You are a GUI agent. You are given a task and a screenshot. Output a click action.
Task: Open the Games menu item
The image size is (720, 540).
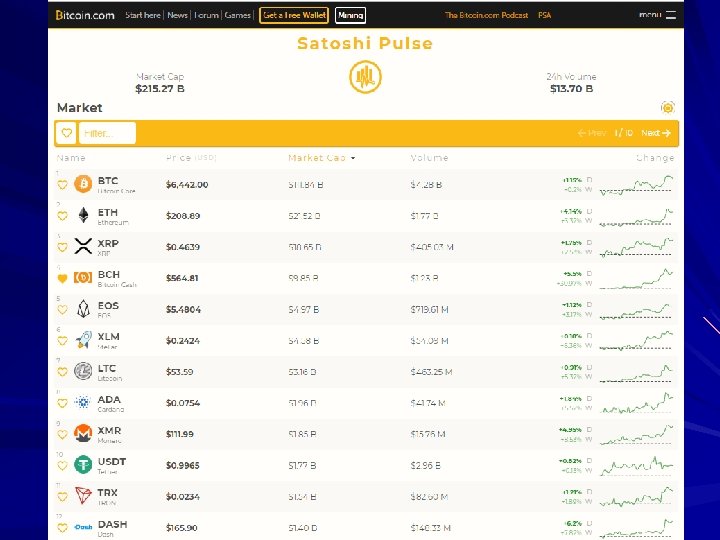(237, 15)
